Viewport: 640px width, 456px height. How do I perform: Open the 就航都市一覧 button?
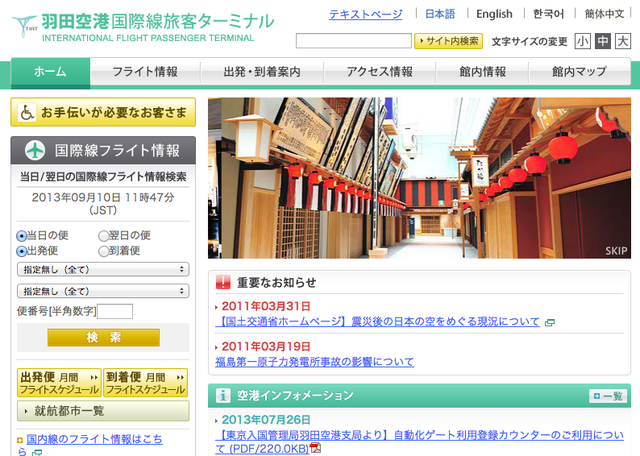(x=103, y=411)
